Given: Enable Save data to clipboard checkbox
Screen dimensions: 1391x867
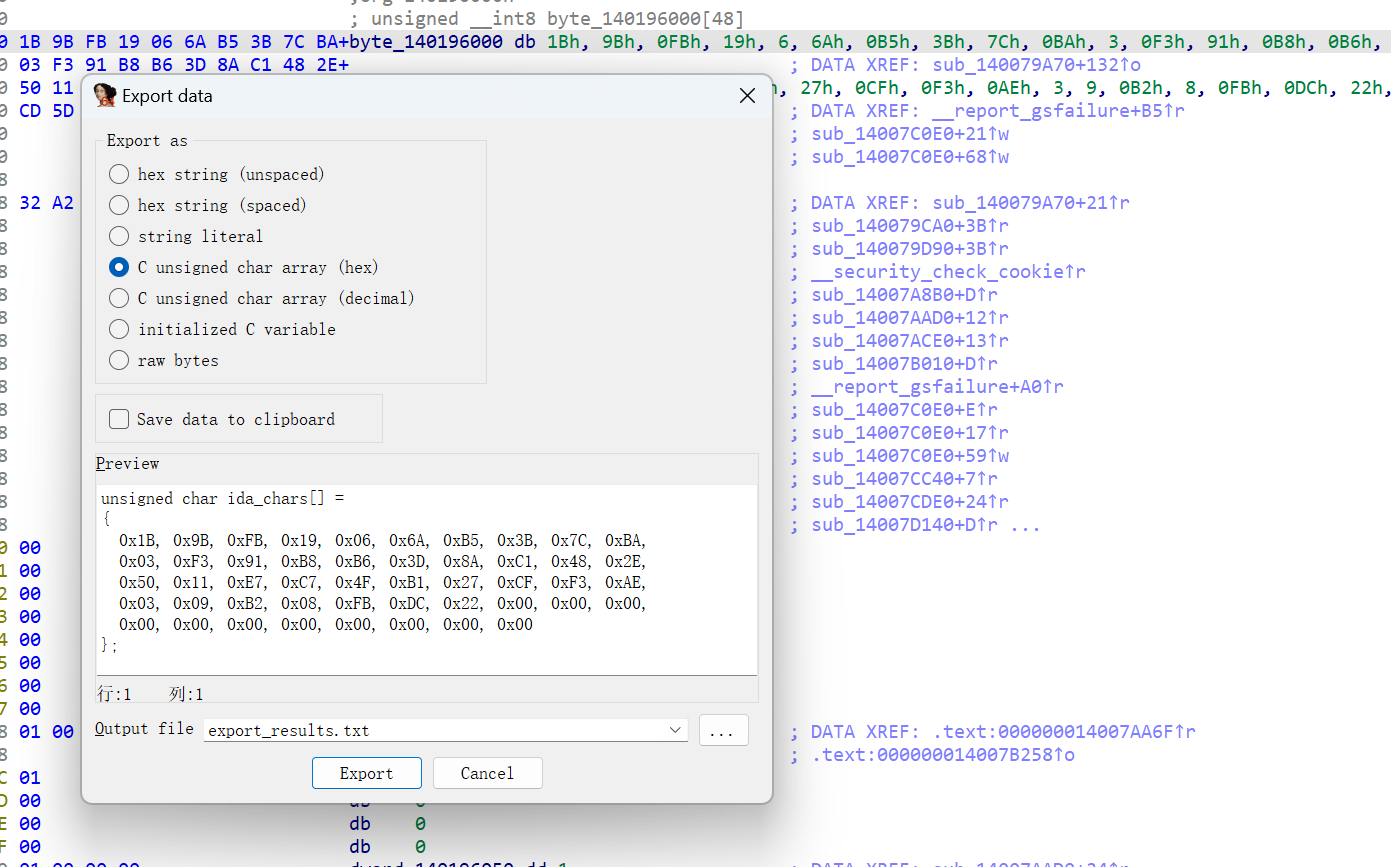Looking at the screenshot, I should (x=119, y=419).
